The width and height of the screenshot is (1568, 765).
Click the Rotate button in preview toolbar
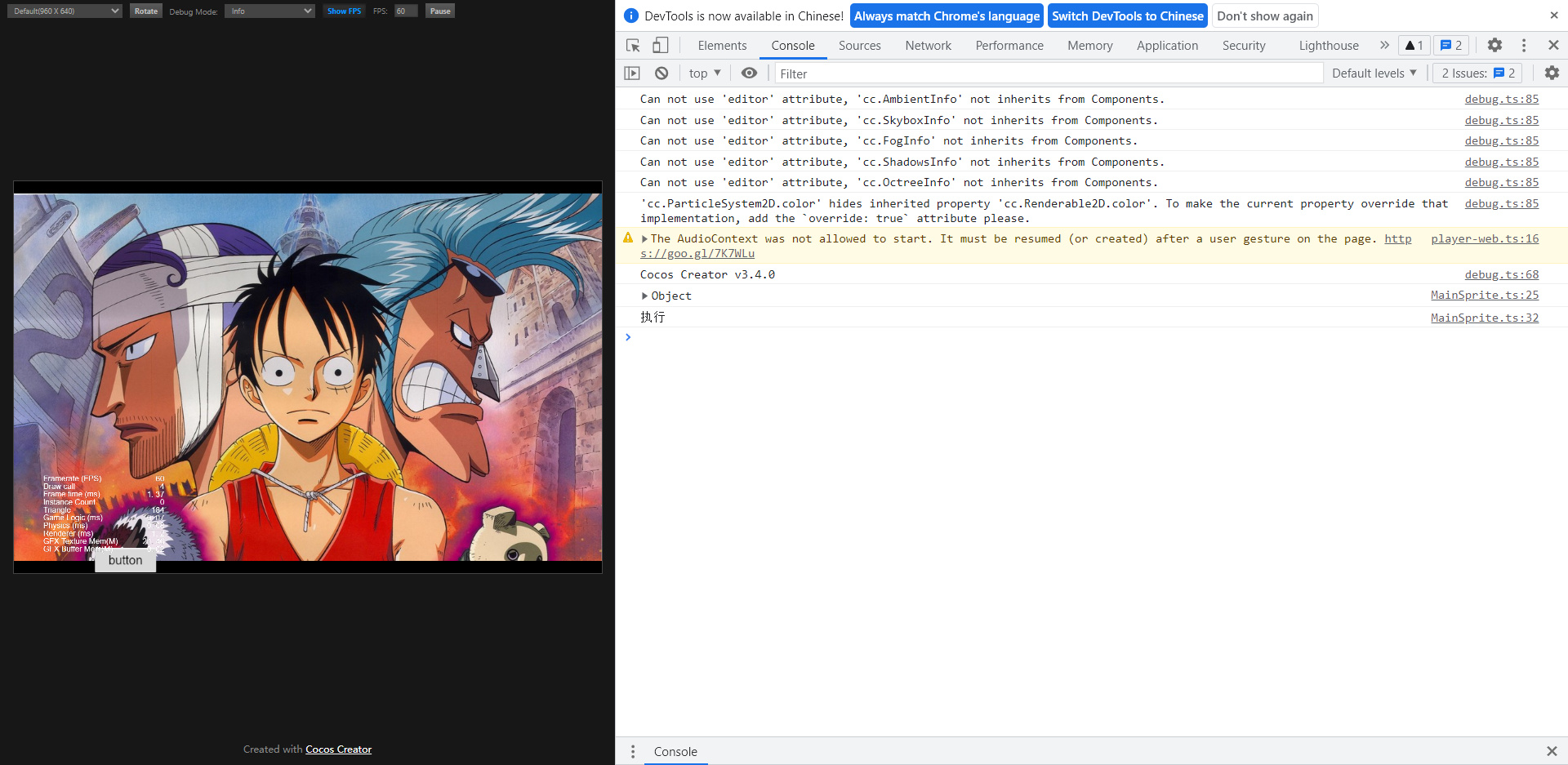click(x=146, y=11)
